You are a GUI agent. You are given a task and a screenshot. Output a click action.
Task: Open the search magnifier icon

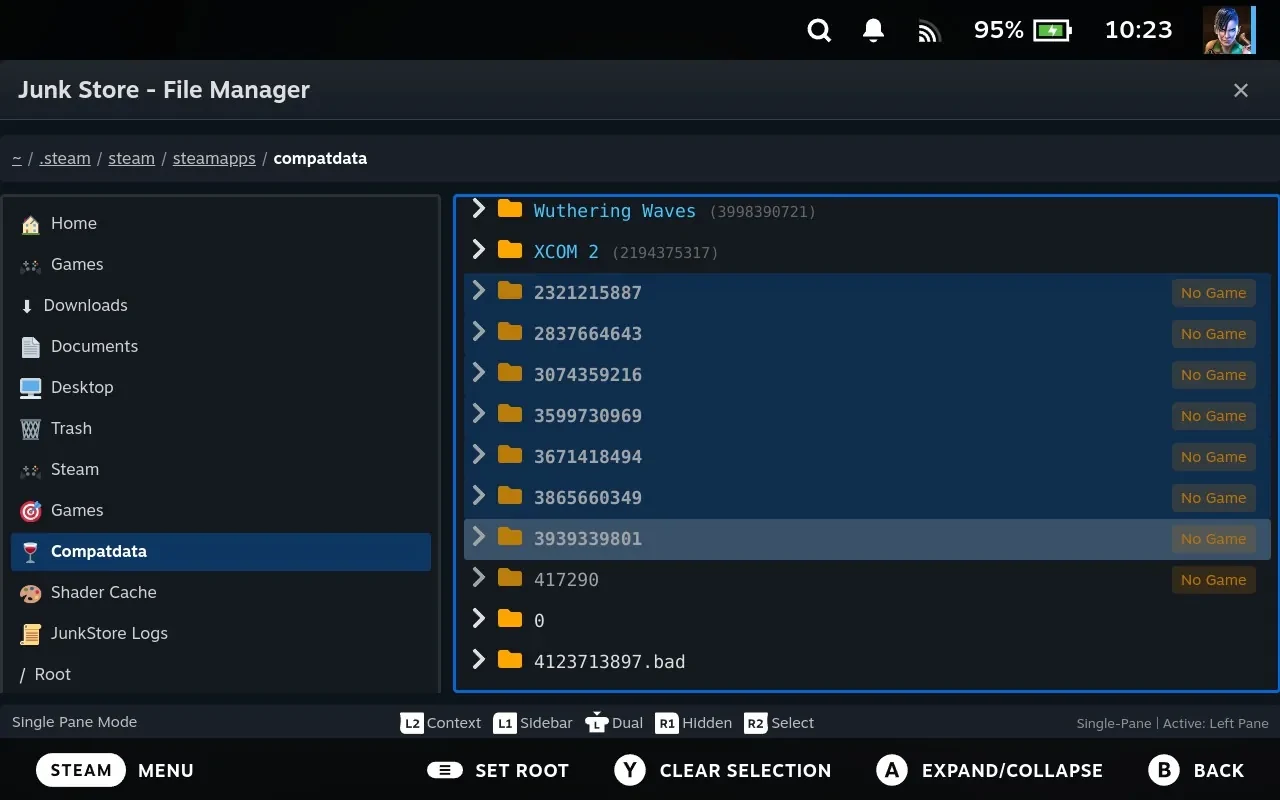tap(819, 31)
